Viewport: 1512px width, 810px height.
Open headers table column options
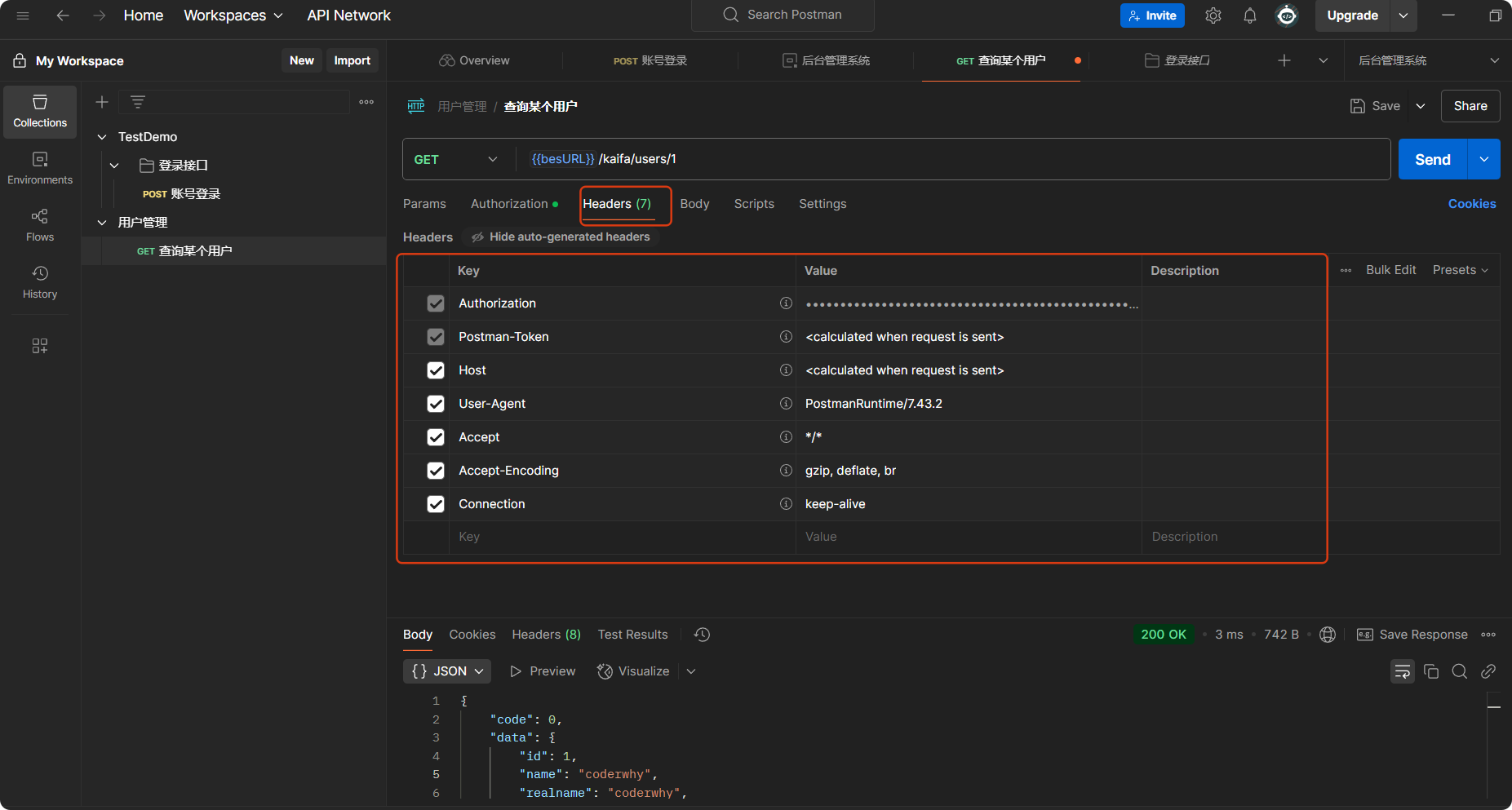point(1346,270)
